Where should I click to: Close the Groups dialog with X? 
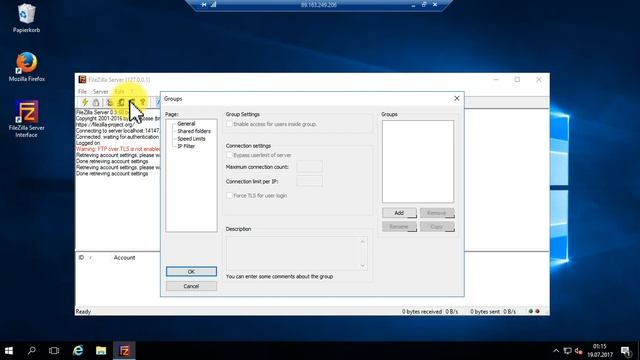point(457,98)
